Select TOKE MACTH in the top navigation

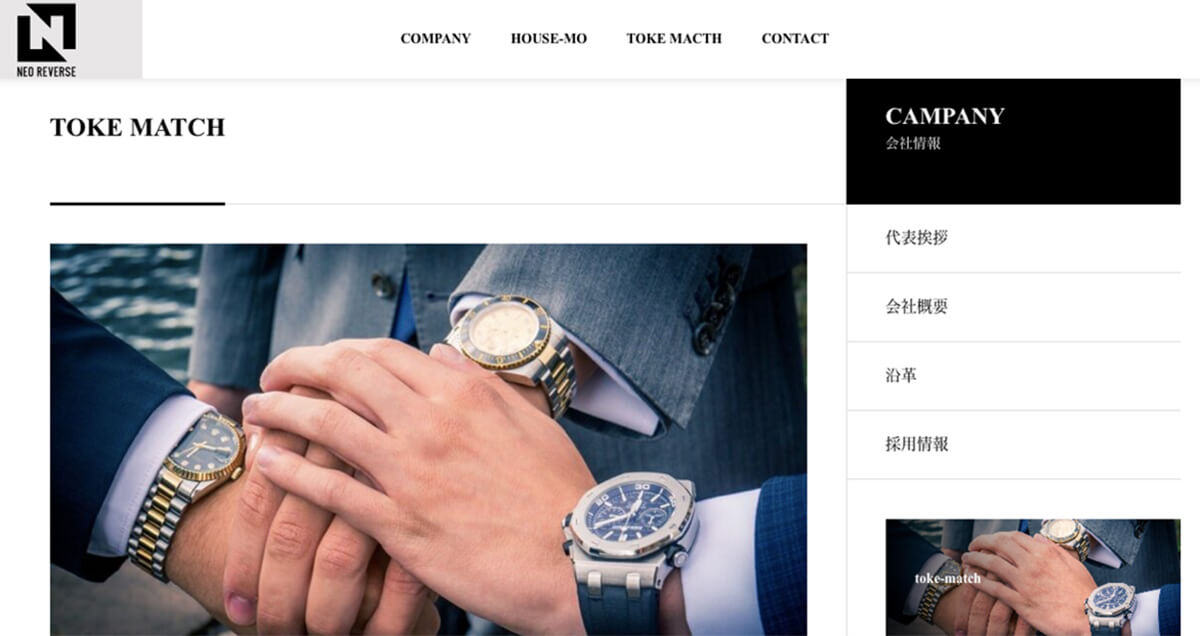click(x=674, y=39)
